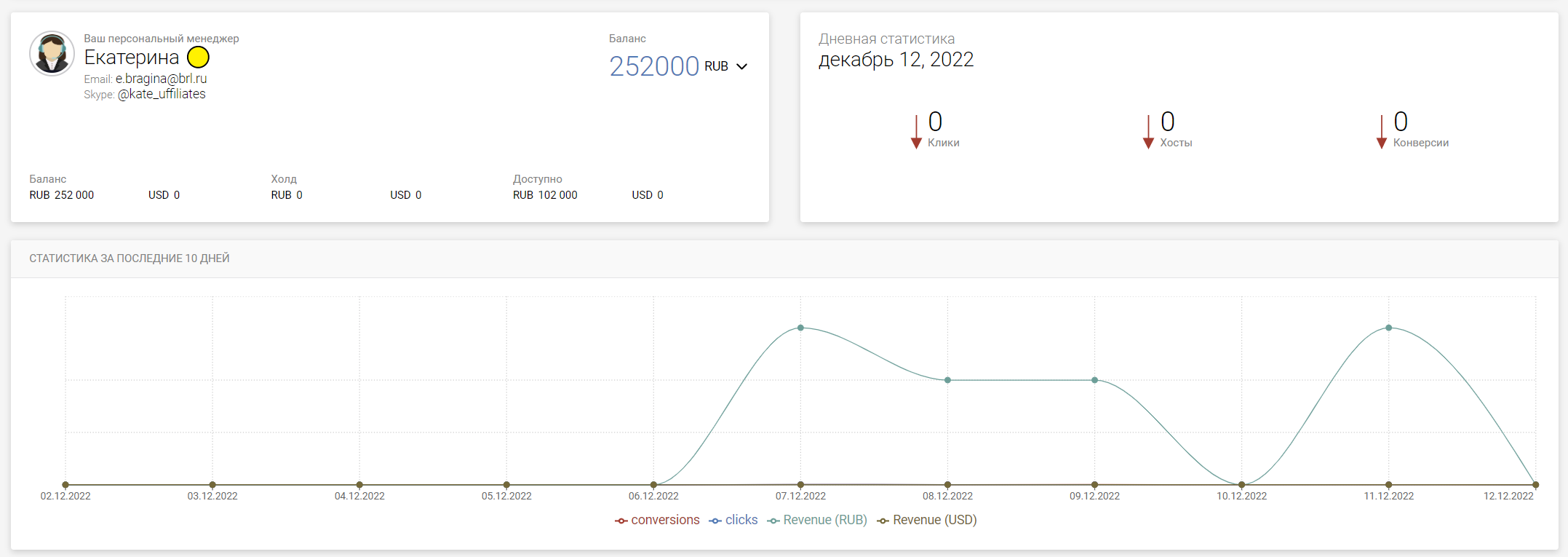Click the red down arrow next to Конверсии
1568x557 pixels.
click(1381, 132)
